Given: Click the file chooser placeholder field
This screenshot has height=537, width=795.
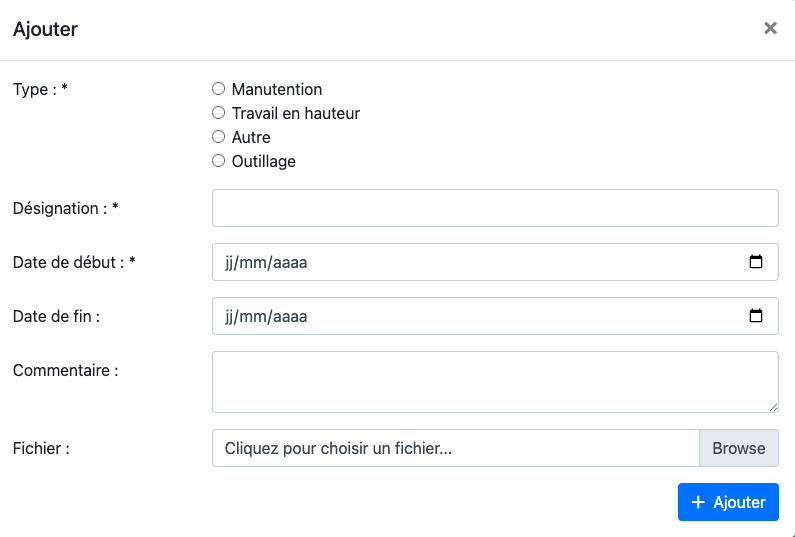Looking at the screenshot, I should [455, 449].
